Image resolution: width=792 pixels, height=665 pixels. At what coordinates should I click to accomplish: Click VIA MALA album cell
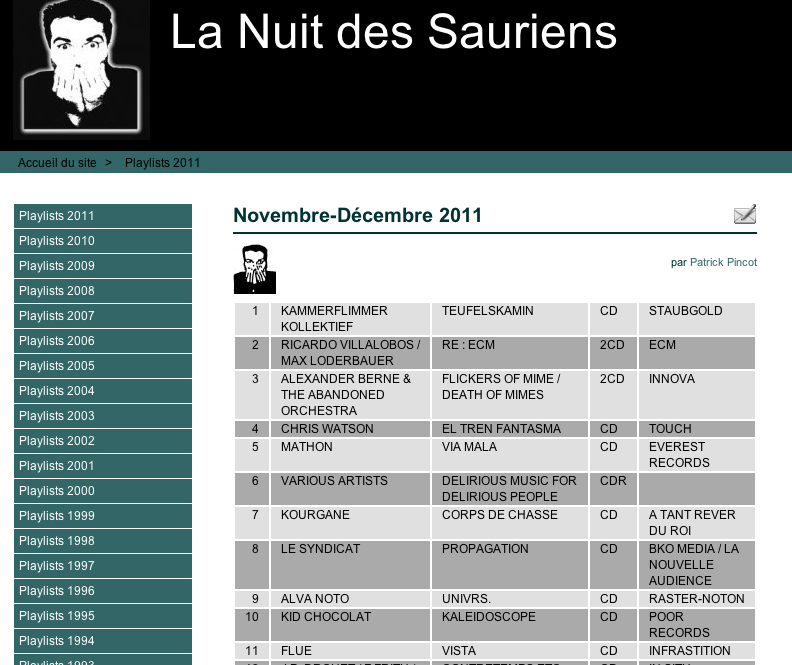510,454
